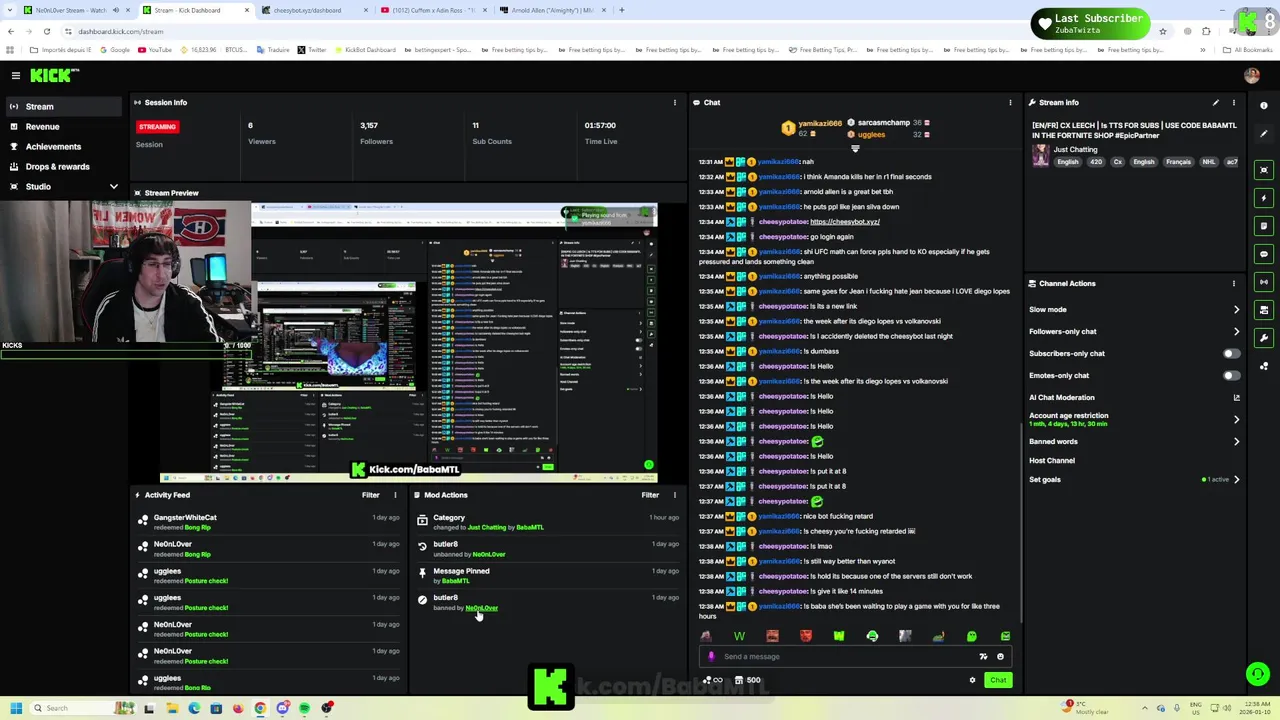The height and width of the screenshot is (720, 1280).
Task: Toggle Subscribers-only chat
Action: click(1232, 353)
